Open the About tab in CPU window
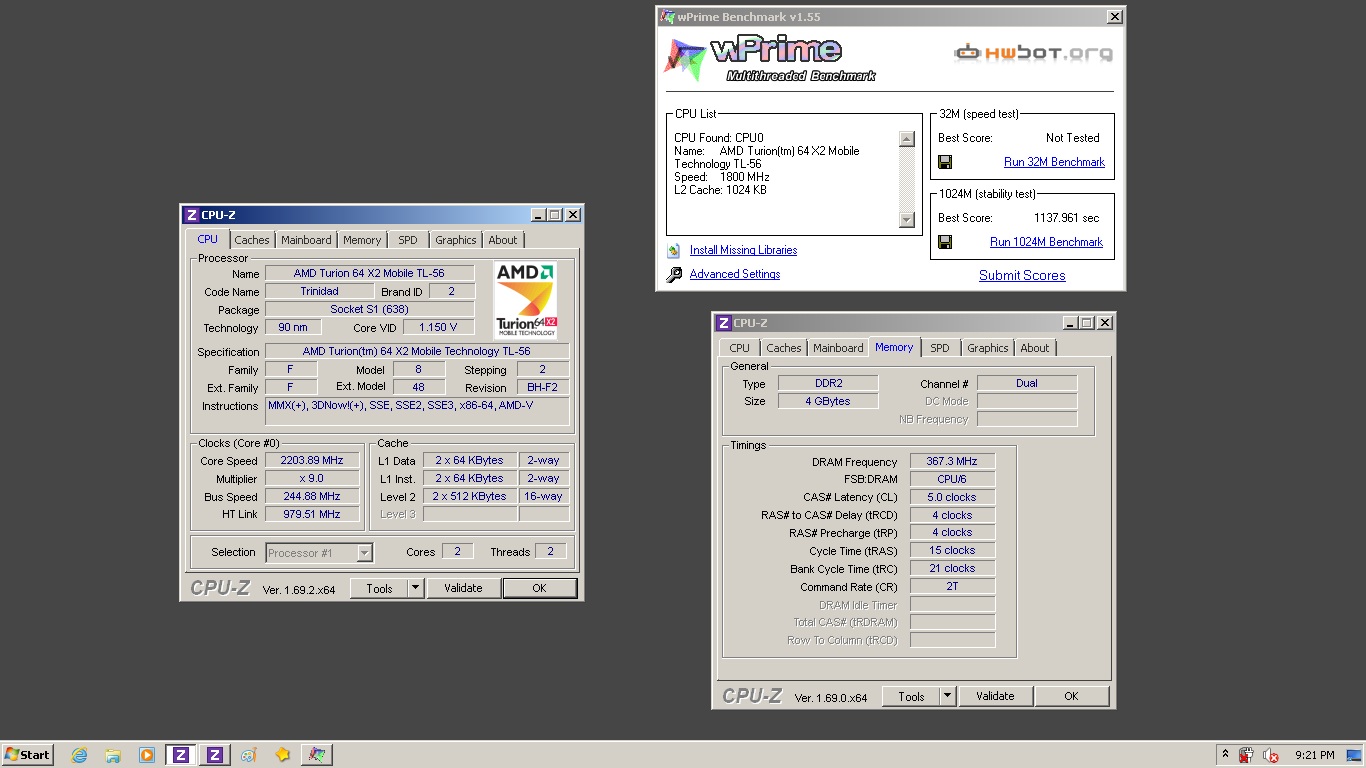This screenshot has height=768, width=1366. [503, 240]
